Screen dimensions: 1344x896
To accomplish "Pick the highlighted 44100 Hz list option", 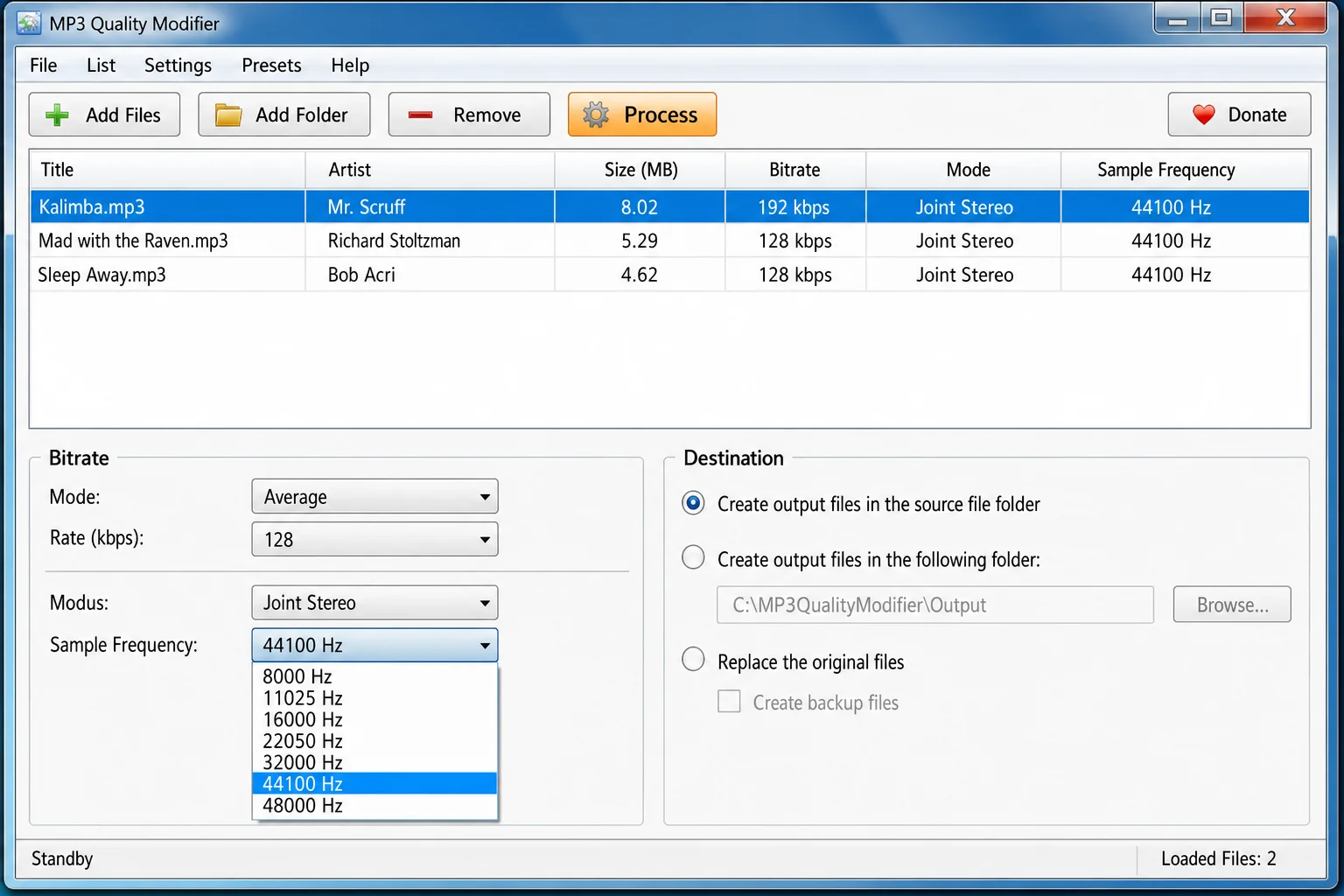I will (374, 783).
